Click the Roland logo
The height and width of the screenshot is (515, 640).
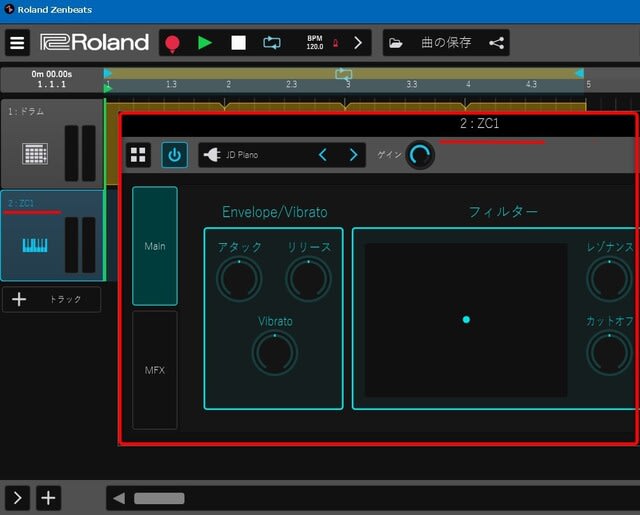click(94, 42)
